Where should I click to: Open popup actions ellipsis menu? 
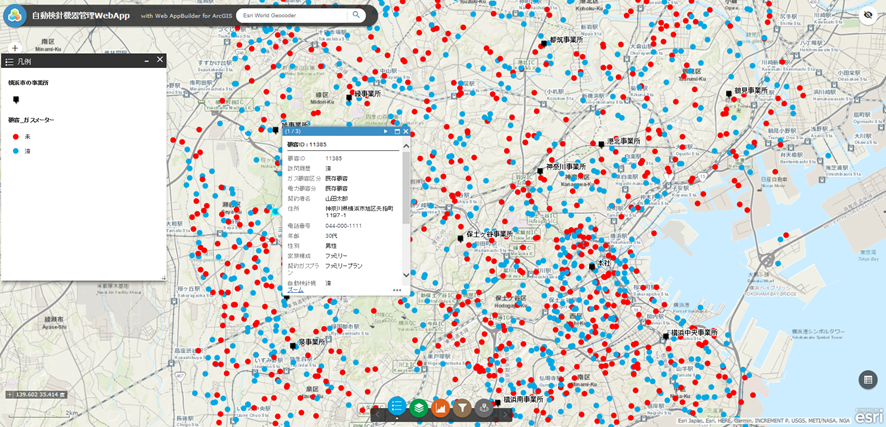coord(397,290)
